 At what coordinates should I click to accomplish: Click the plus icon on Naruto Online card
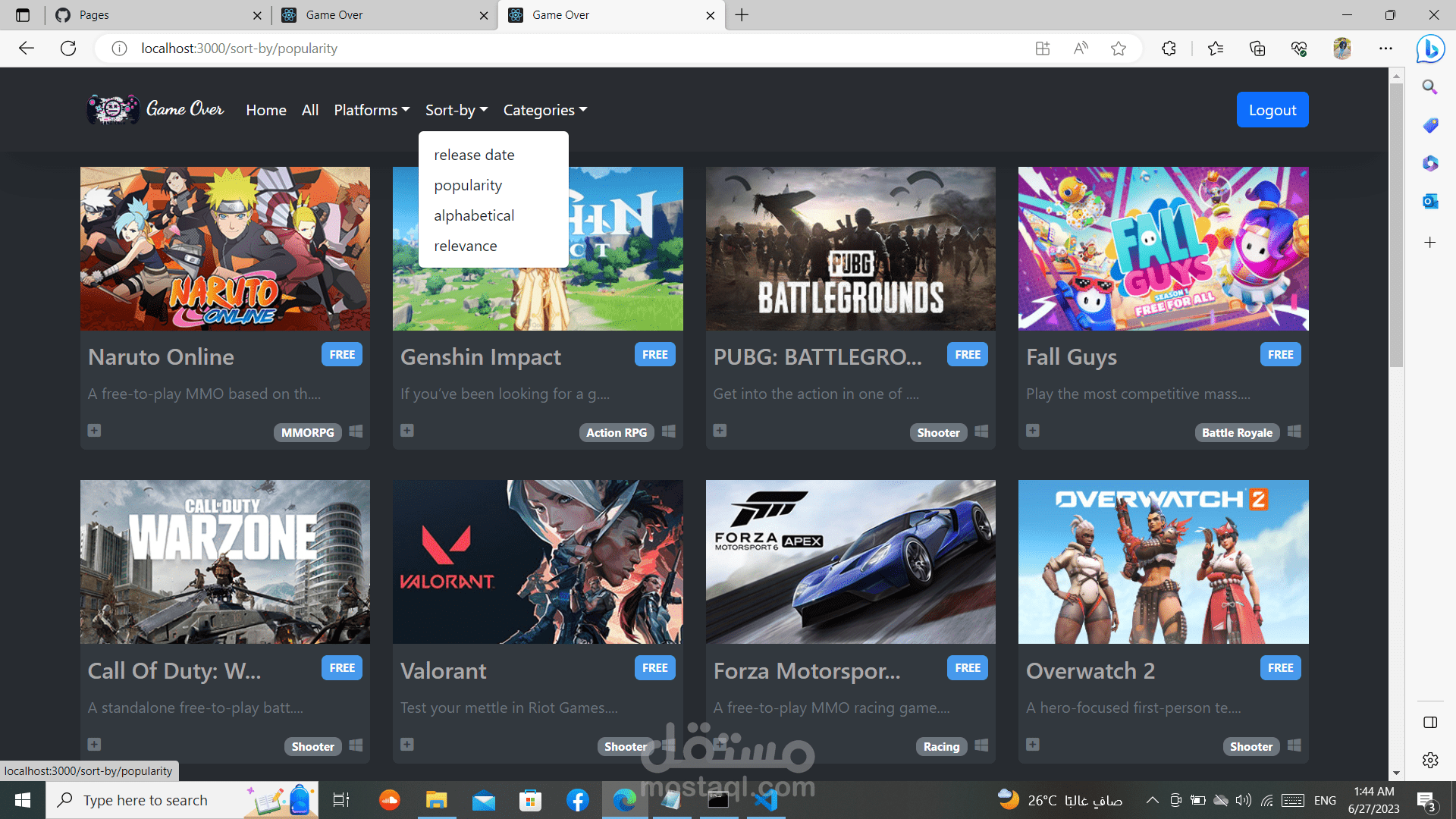94,431
